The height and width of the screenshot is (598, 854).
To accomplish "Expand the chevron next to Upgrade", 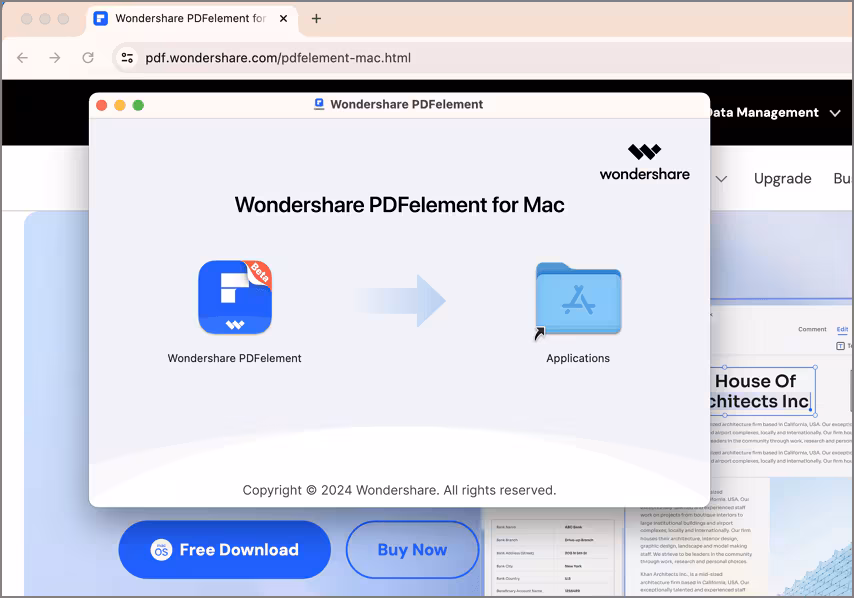I will click(721, 179).
